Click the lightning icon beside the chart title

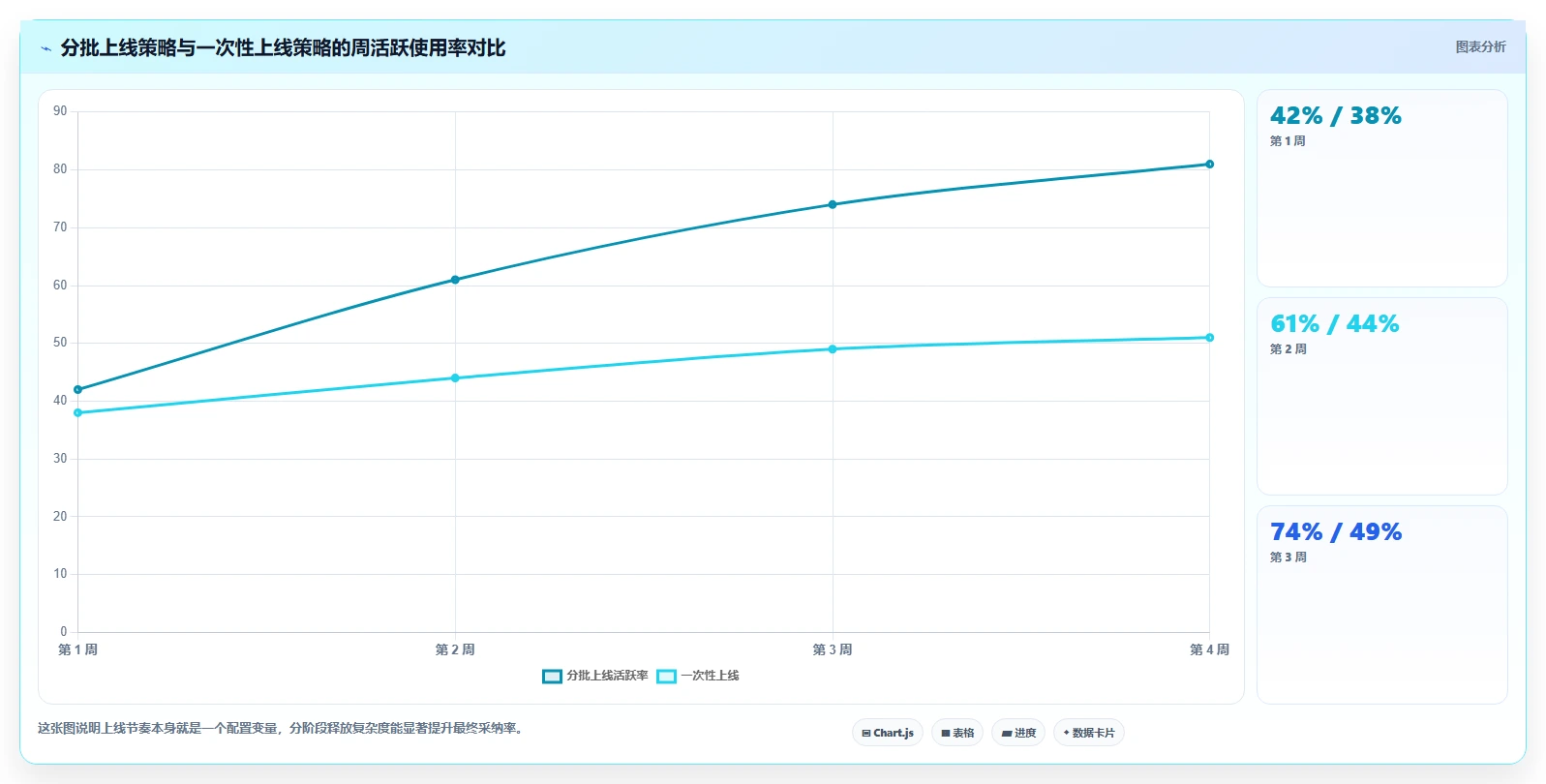point(45,48)
